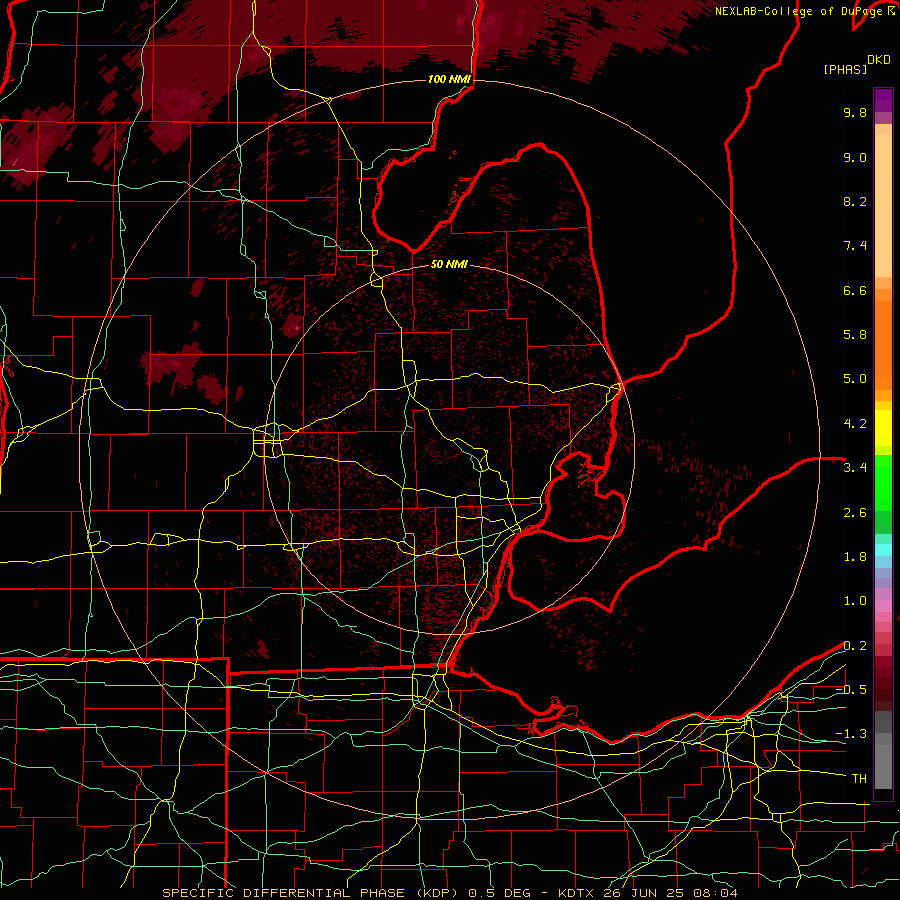Image resolution: width=900 pixels, height=900 pixels.
Task: Click the "TH" threshold label on scale
Action: pyautogui.click(x=859, y=779)
